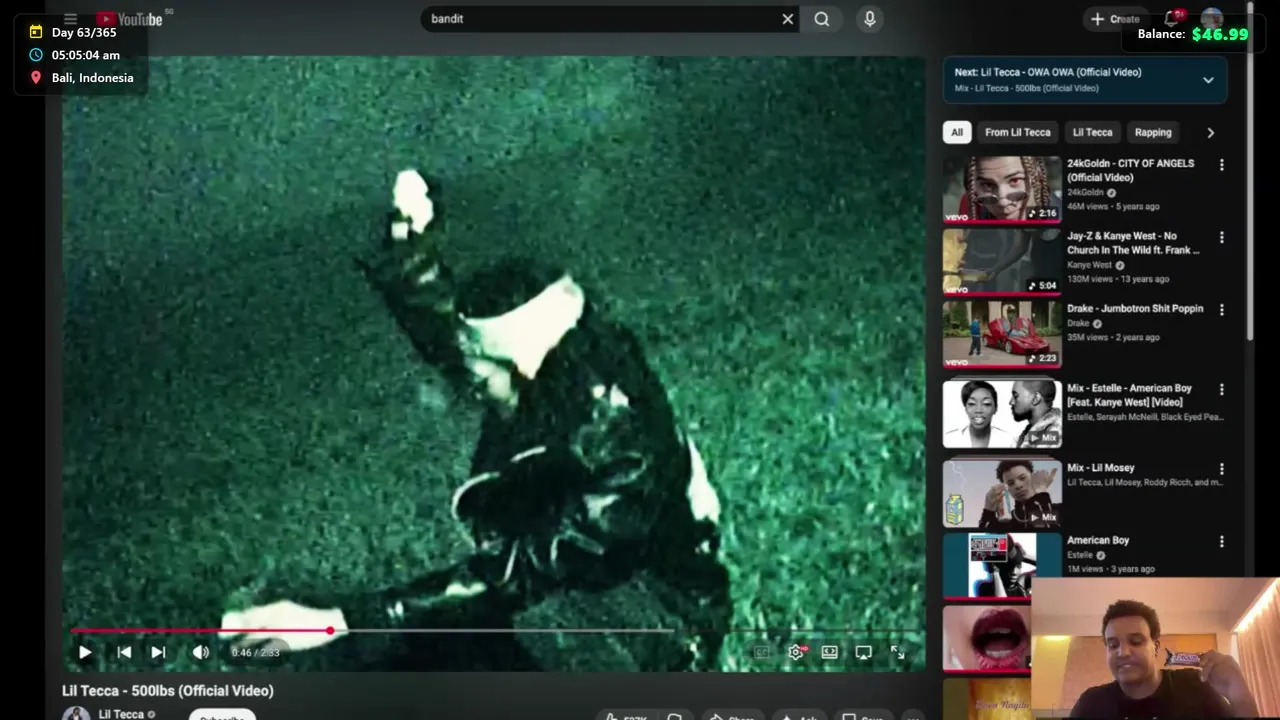Open the Create button
This screenshot has height=720, width=1280.
tap(1115, 19)
